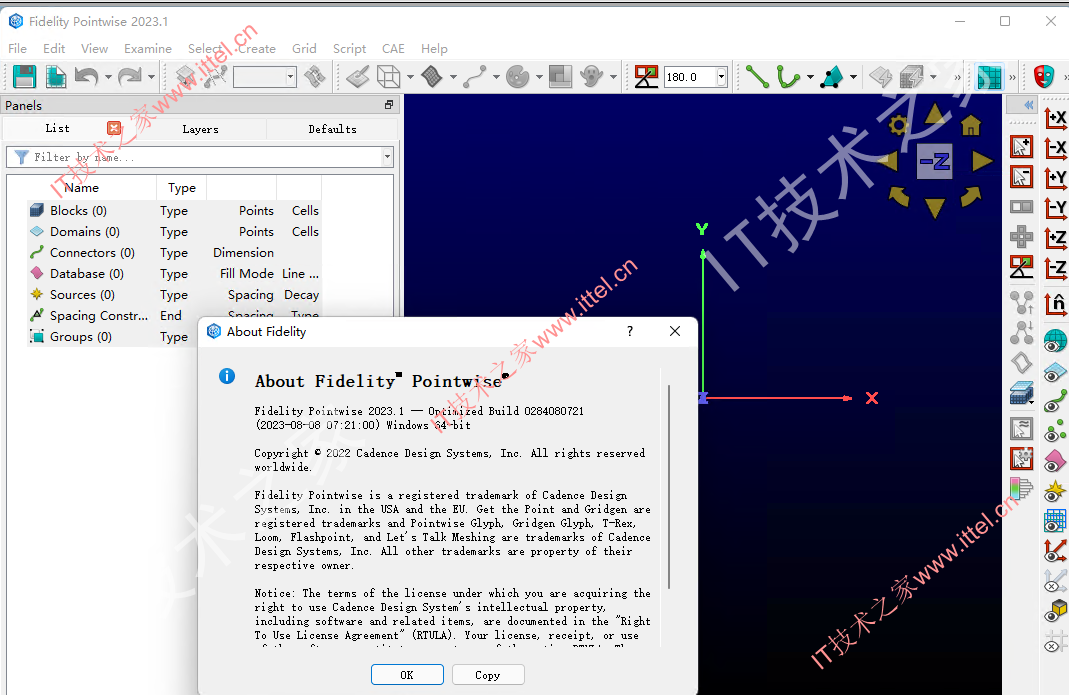This screenshot has height=695, width=1069.
Task: Select the green two-point line connector tool
Action: [x=757, y=76]
